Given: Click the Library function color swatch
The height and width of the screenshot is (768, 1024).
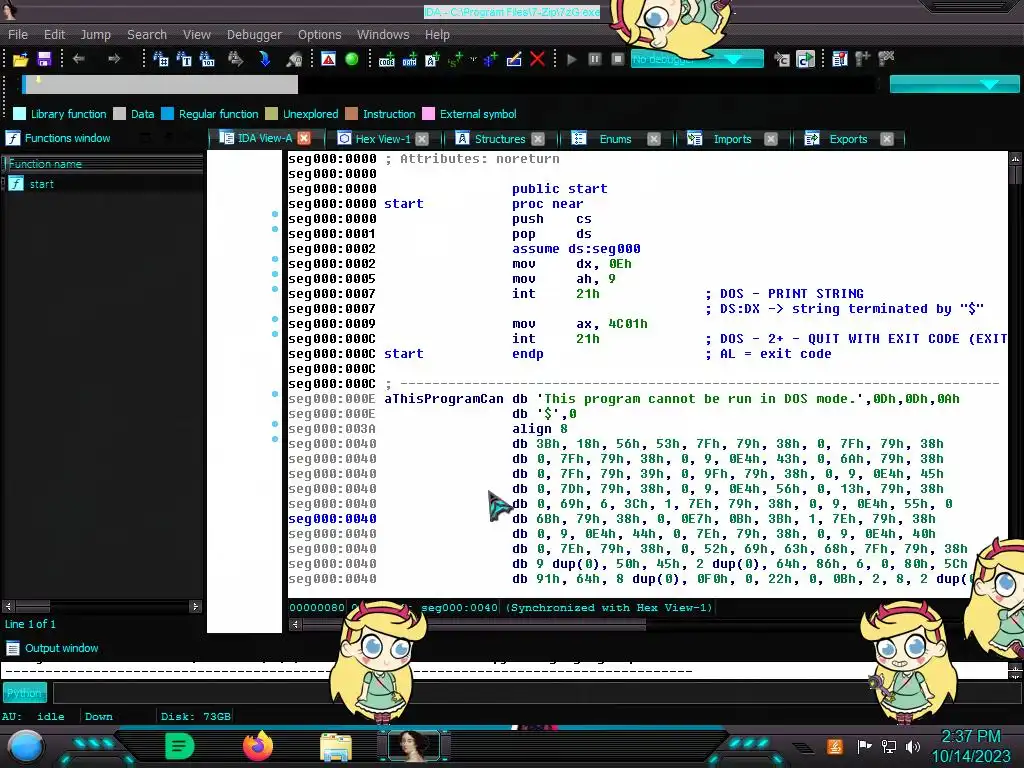Looking at the screenshot, I should 20,114.
